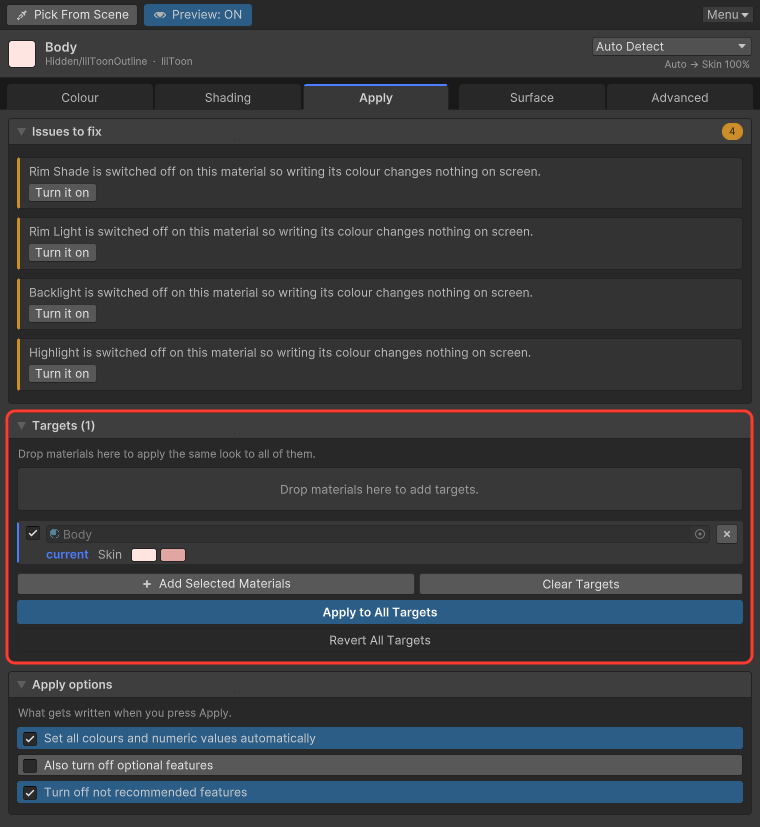The image size is (760, 827).
Task: Click the Auto → Skin 100% label
Action: coord(707,64)
